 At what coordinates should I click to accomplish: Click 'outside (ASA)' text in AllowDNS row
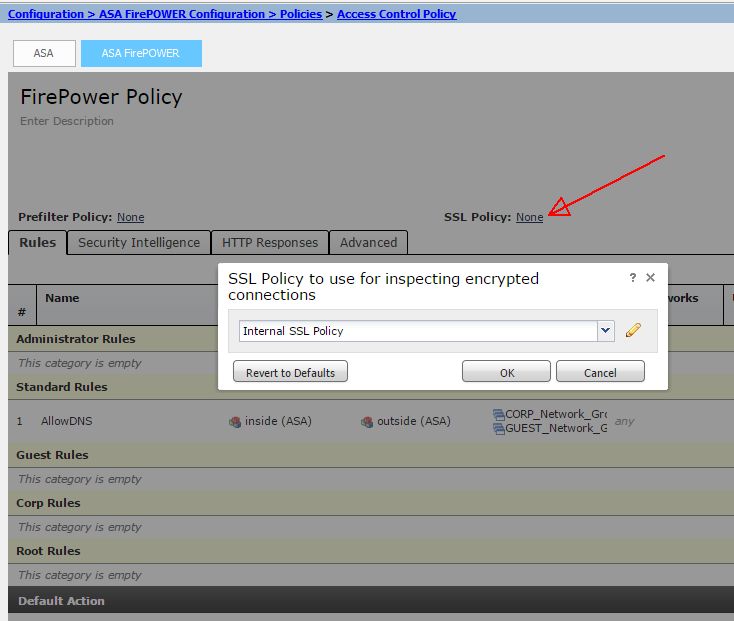point(414,421)
